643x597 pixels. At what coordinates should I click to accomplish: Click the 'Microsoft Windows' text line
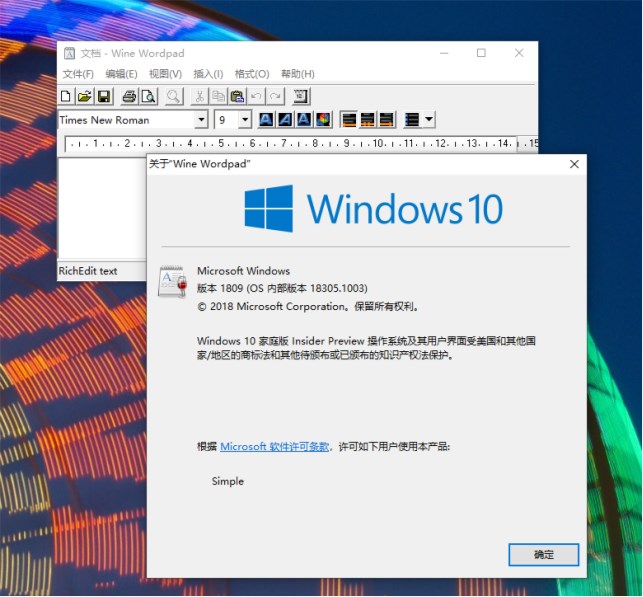click(x=244, y=271)
